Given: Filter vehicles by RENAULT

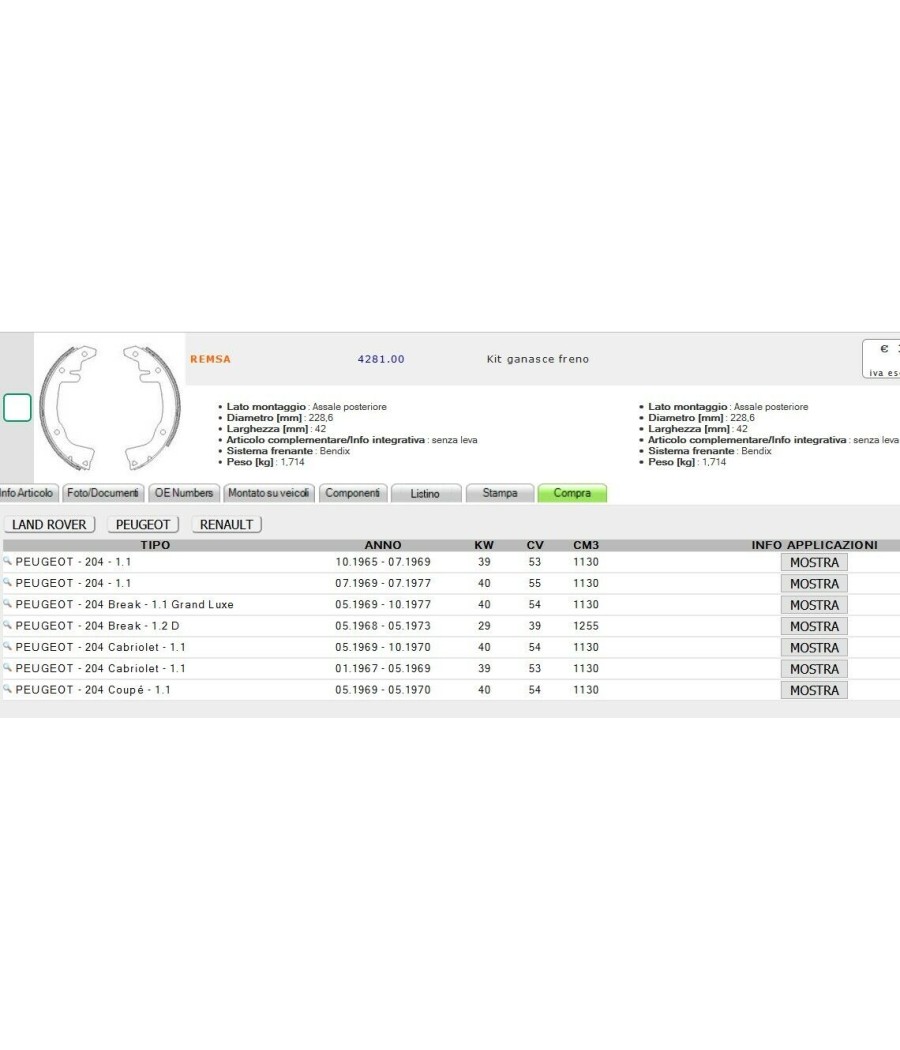Looking at the screenshot, I should click(x=226, y=524).
